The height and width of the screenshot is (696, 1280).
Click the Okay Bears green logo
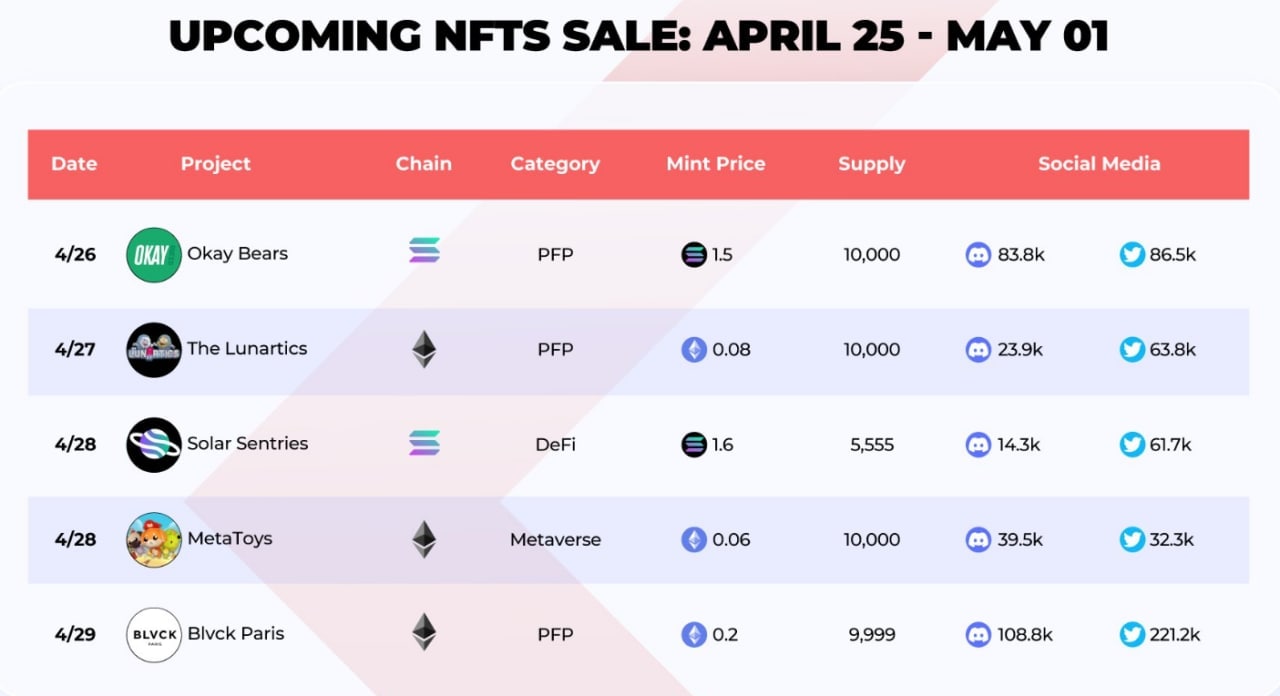(154, 254)
